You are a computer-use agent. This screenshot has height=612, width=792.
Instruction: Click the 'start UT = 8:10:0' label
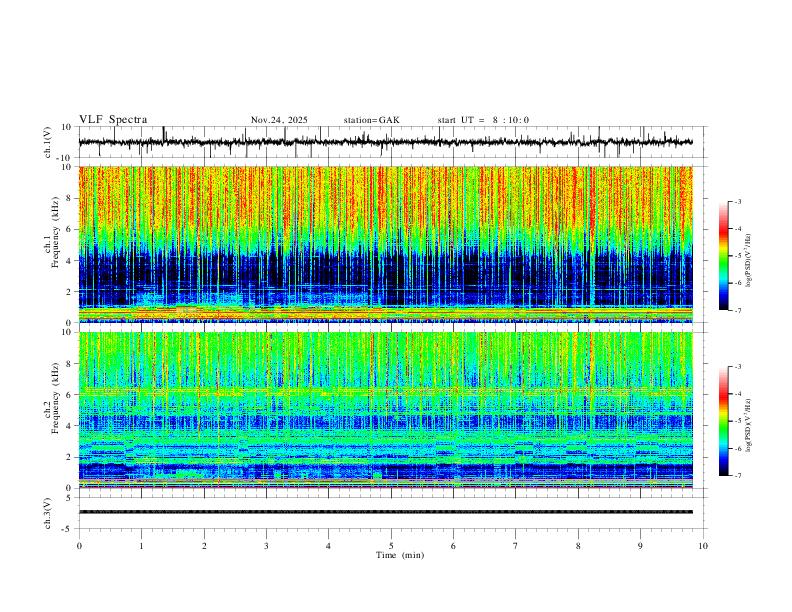(483, 120)
